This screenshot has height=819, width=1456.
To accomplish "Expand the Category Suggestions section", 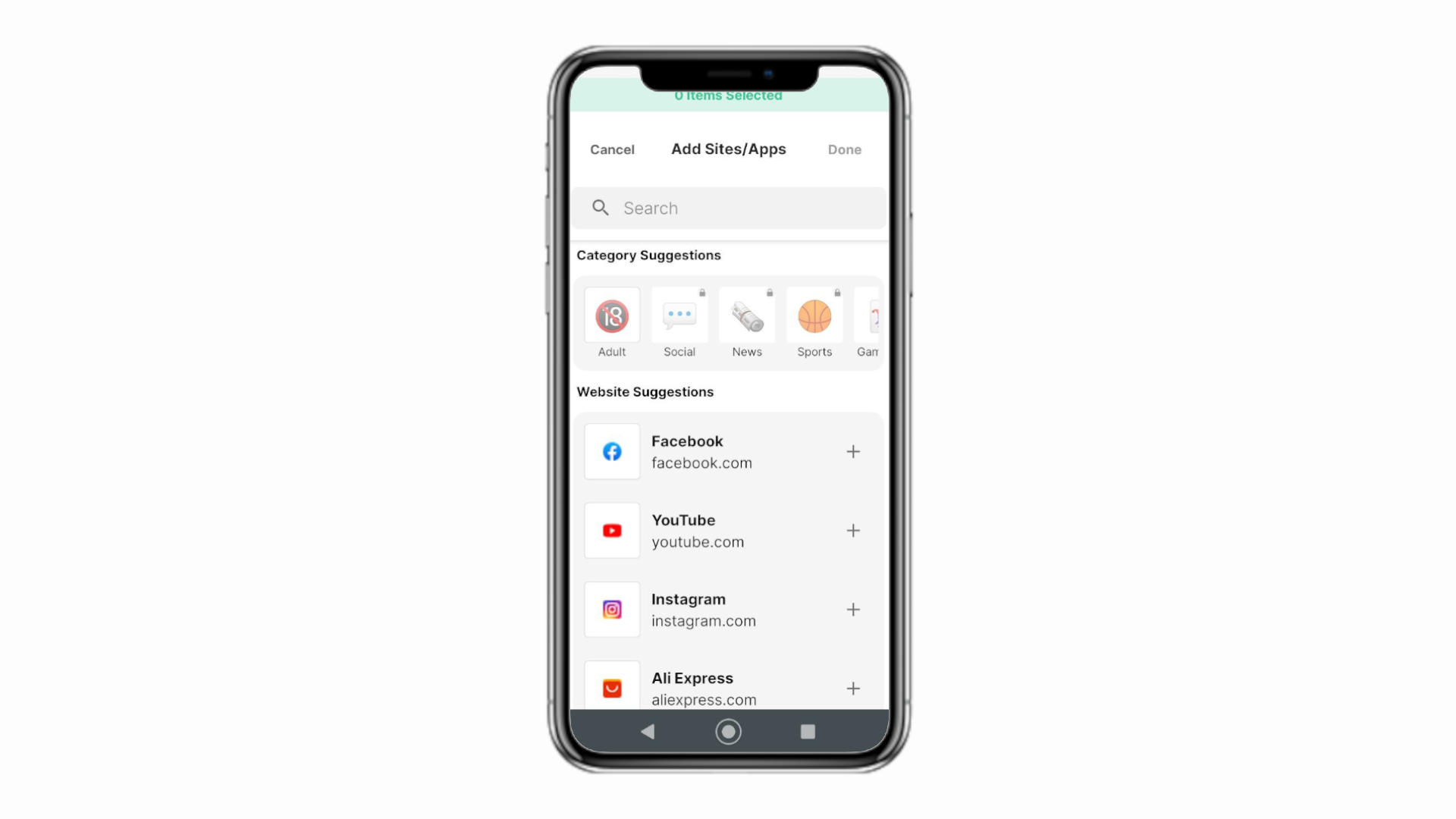I will click(648, 254).
